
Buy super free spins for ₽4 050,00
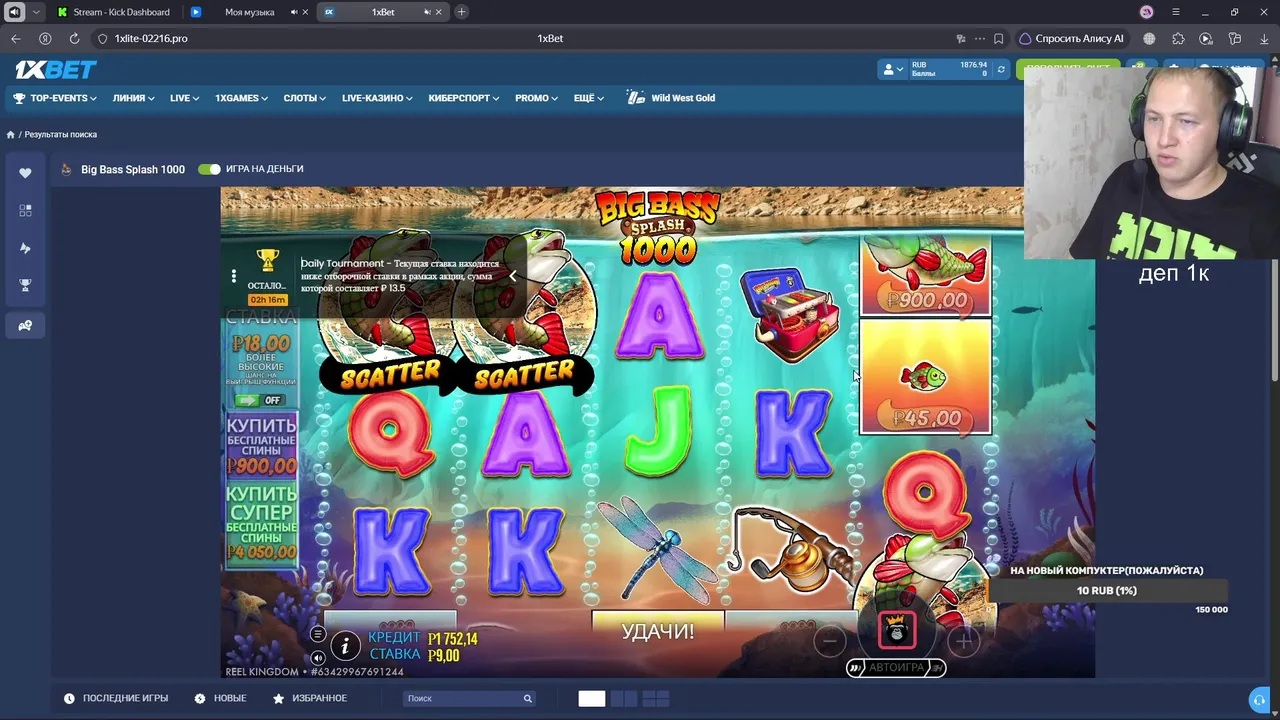pos(261,523)
